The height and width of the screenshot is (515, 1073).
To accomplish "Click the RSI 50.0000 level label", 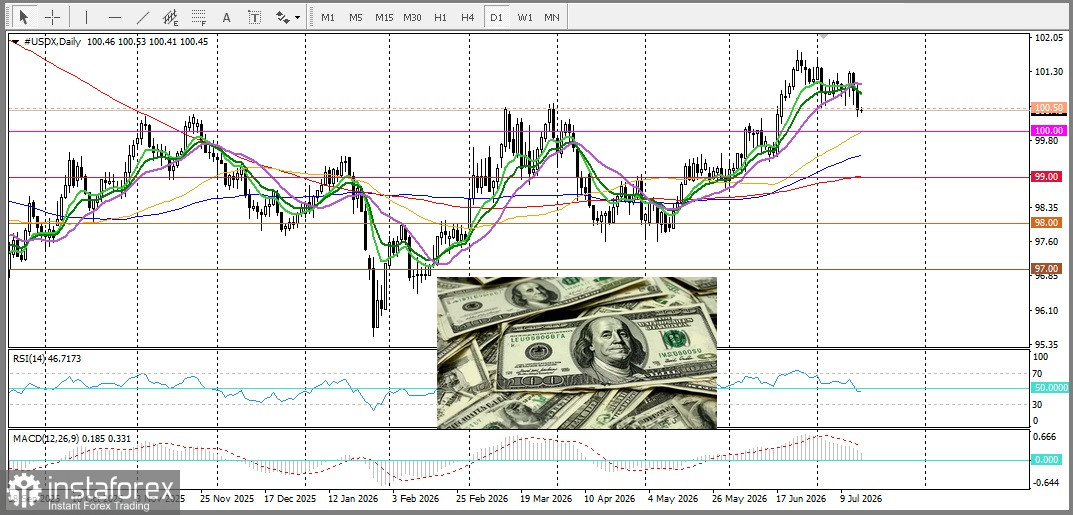I will coord(1050,388).
